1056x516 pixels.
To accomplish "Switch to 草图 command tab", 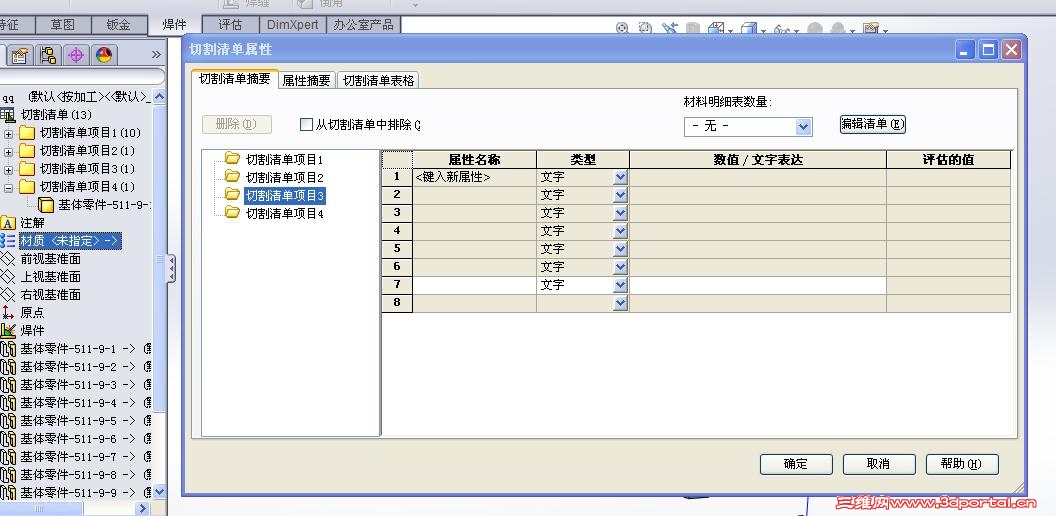I will coord(62,25).
